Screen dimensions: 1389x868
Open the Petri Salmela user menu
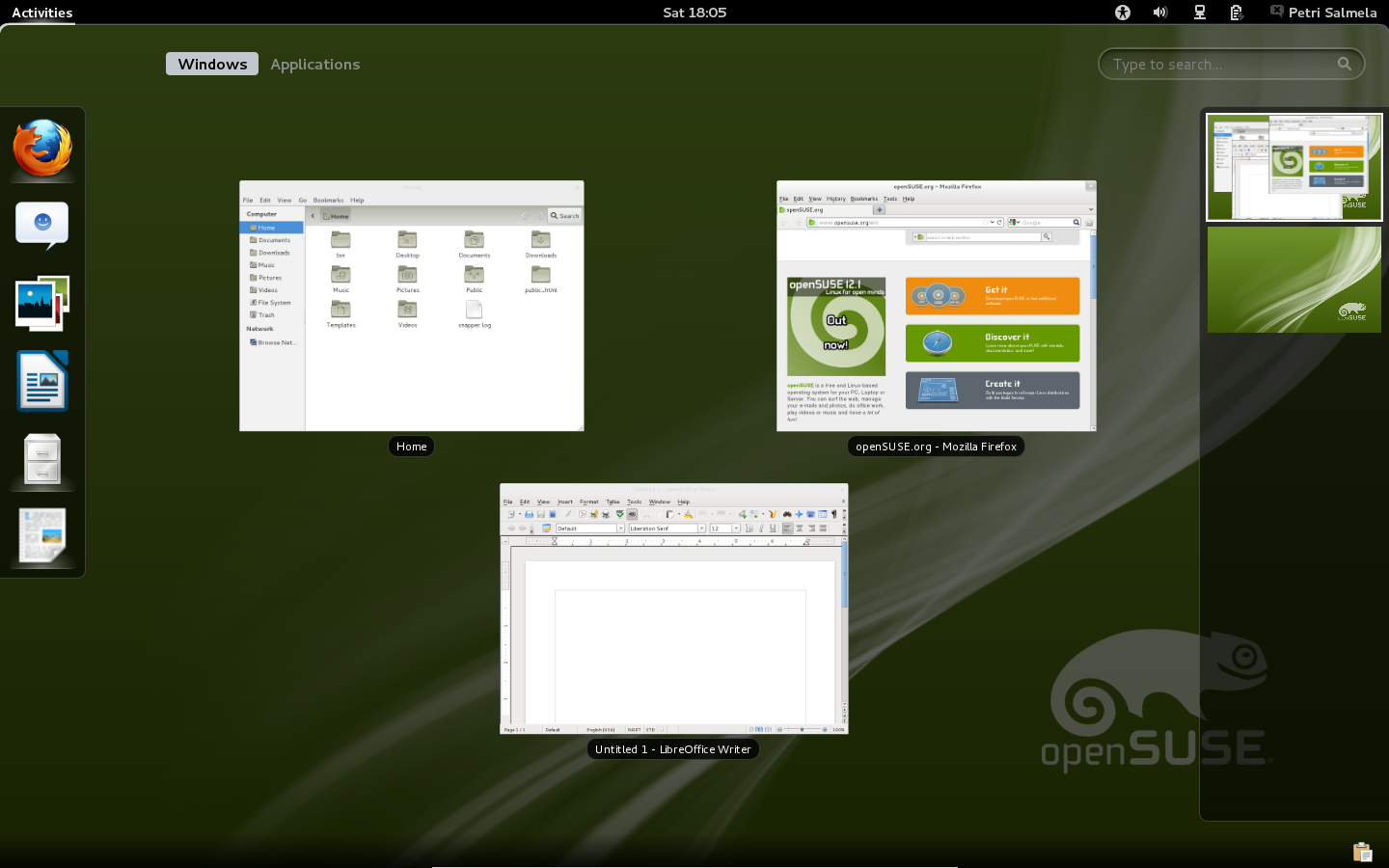click(x=1323, y=13)
